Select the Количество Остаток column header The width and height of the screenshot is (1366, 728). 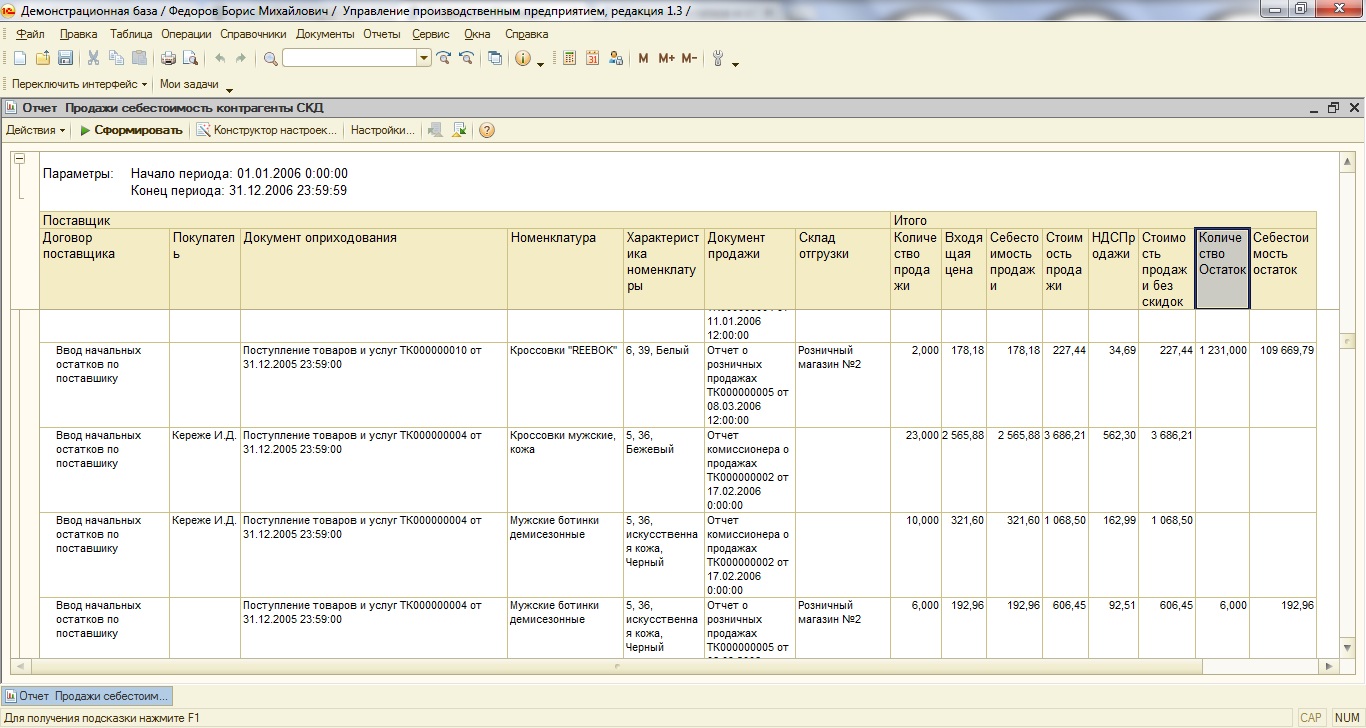coord(1222,268)
